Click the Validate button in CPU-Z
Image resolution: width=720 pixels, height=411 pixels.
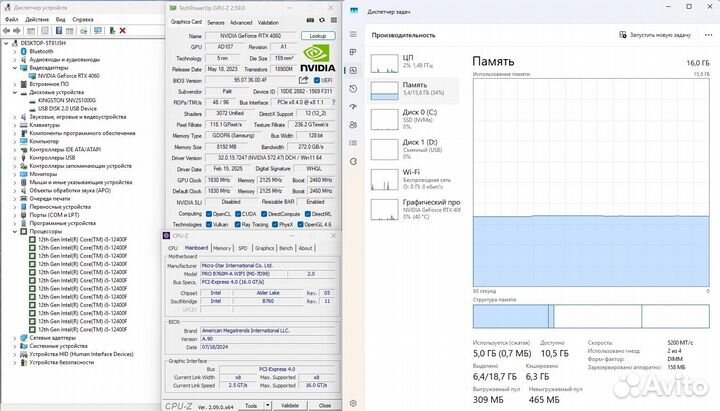pyautogui.click(x=290, y=405)
